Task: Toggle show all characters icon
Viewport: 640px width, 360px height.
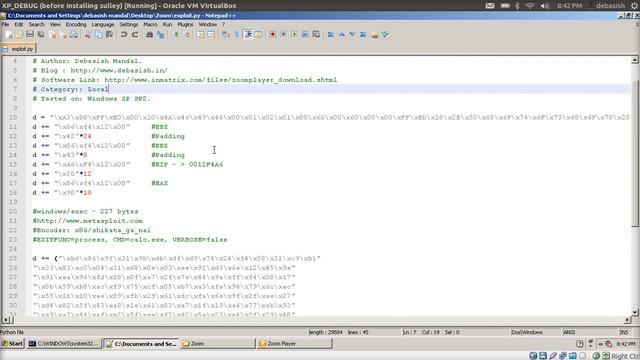Action: coord(236,35)
